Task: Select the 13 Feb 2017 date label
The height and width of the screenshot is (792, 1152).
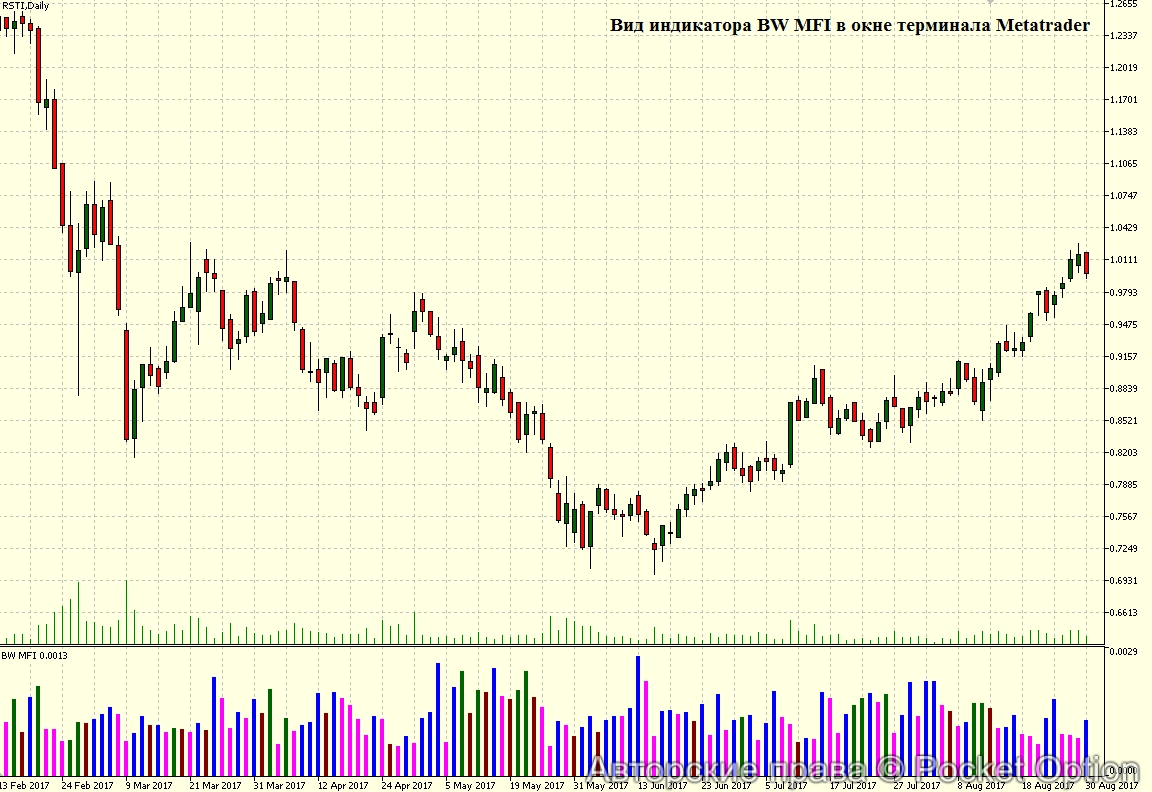Action: [24, 785]
